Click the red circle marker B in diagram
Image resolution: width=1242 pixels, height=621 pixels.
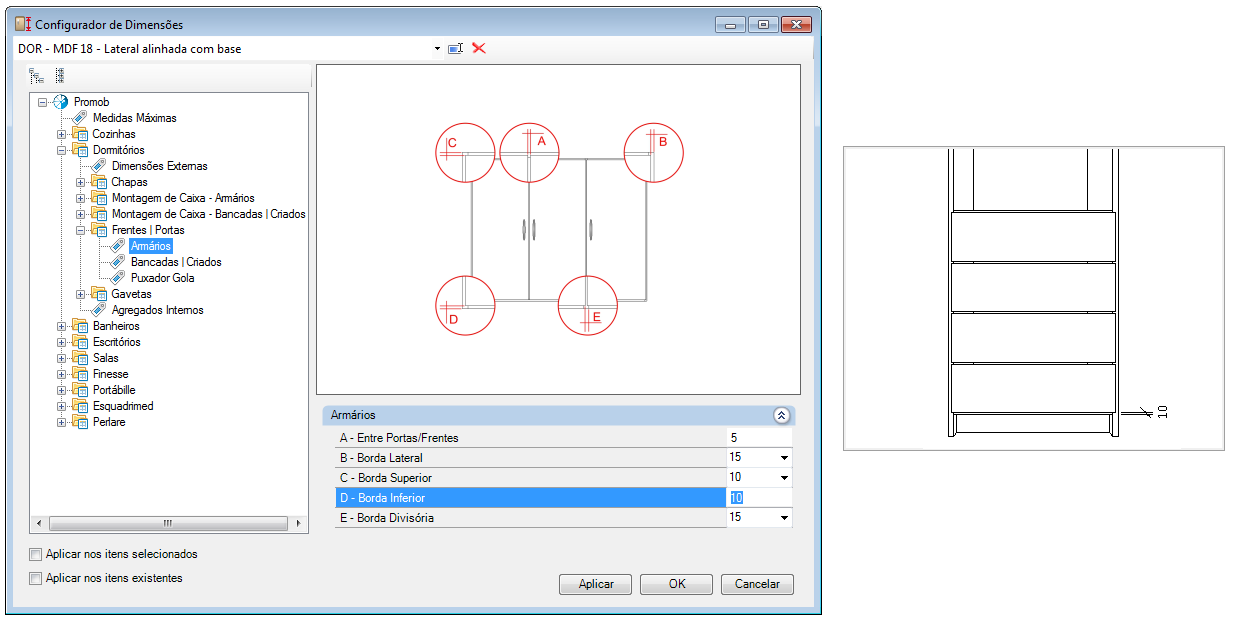click(x=654, y=153)
